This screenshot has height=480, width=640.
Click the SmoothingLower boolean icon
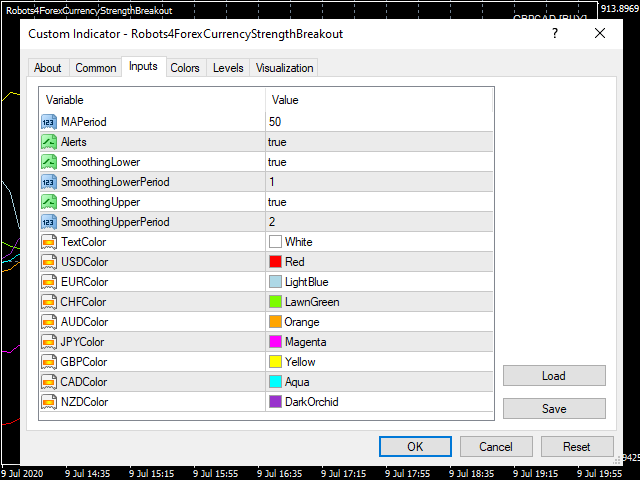(x=48, y=162)
